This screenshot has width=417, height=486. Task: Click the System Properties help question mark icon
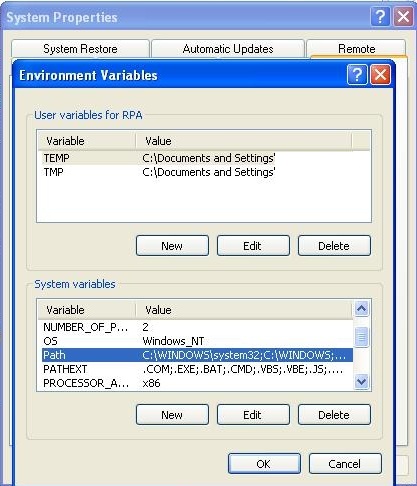(380, 16)
